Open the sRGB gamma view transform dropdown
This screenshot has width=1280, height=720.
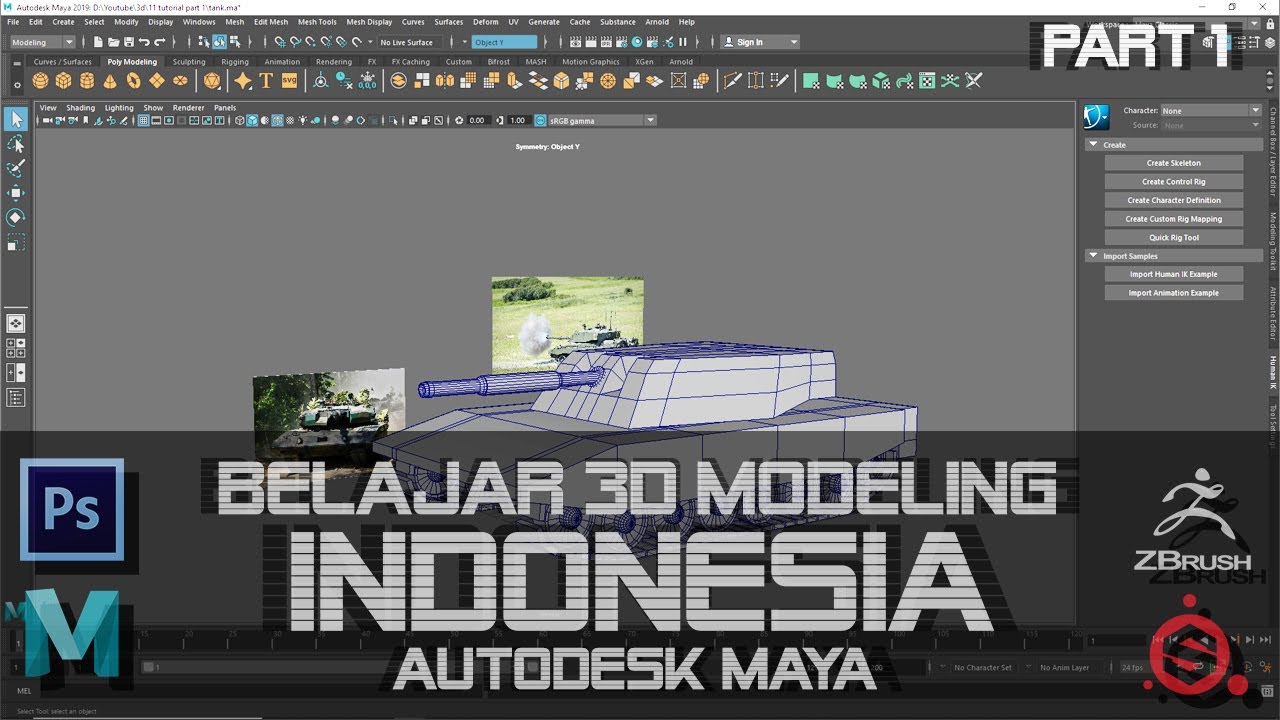coord(602,120)
